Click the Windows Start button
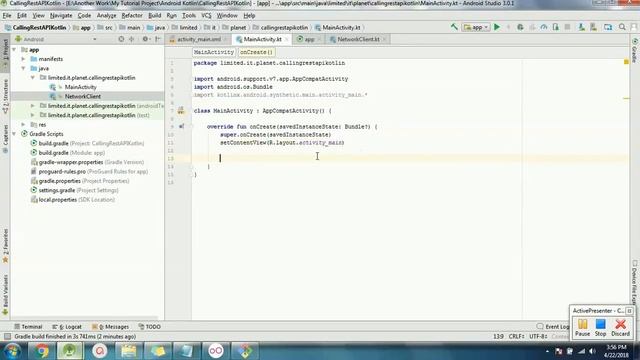Viewport: 640px width, 360px height. click(x=12, y=351)
